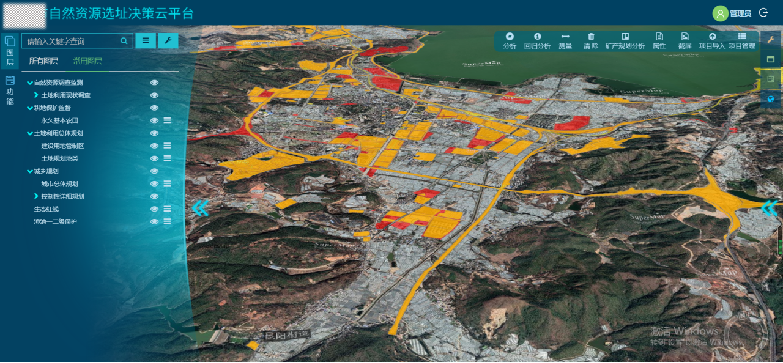Open the 属性 attribute tool
Viewport: 783px width, 363px height.
coord(659,40)
